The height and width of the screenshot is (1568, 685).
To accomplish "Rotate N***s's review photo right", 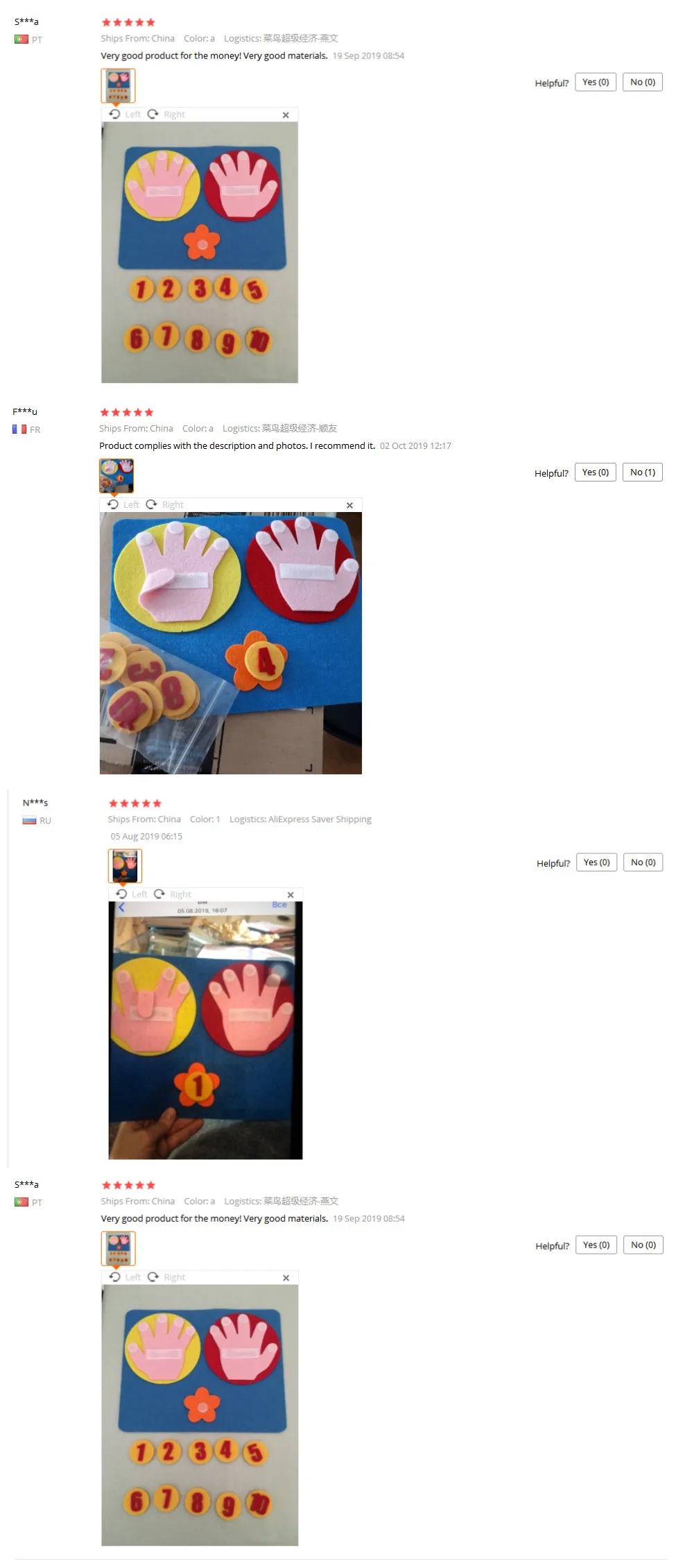I will (173, 894).
